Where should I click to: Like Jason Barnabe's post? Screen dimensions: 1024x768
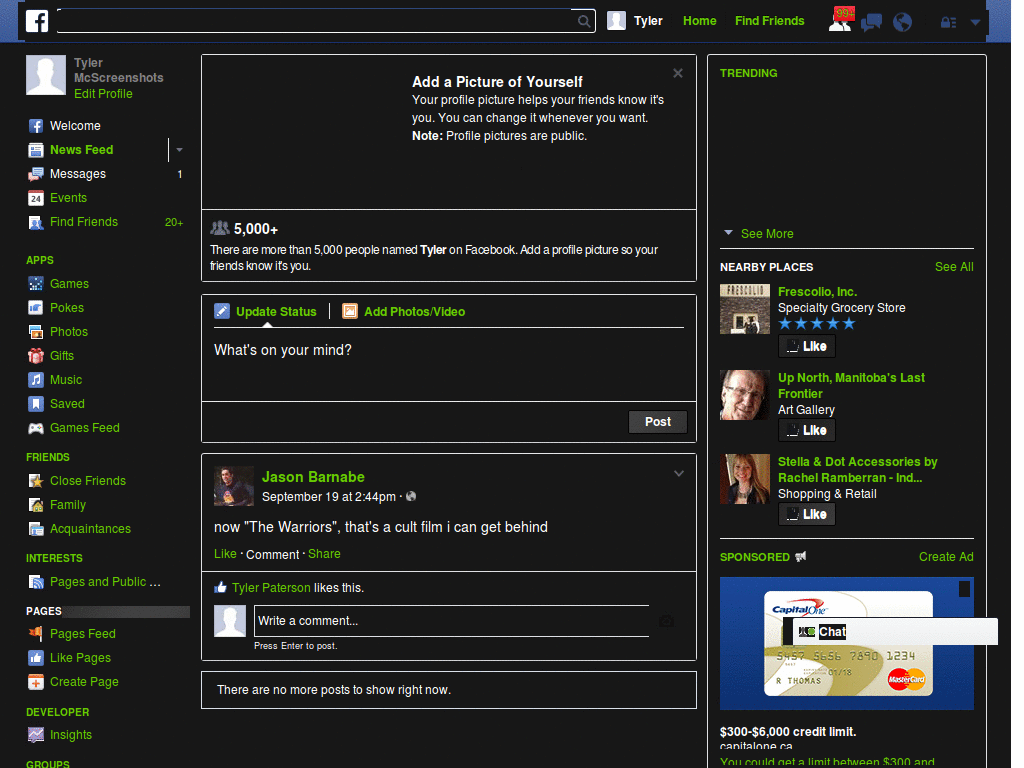pyautogui.click(x=225, y=554)
